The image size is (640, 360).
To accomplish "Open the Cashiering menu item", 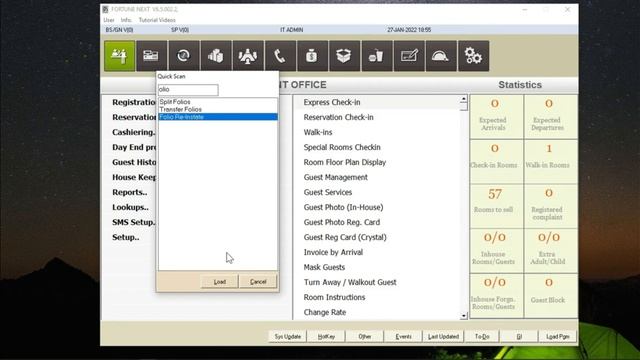I will point(133,132).
